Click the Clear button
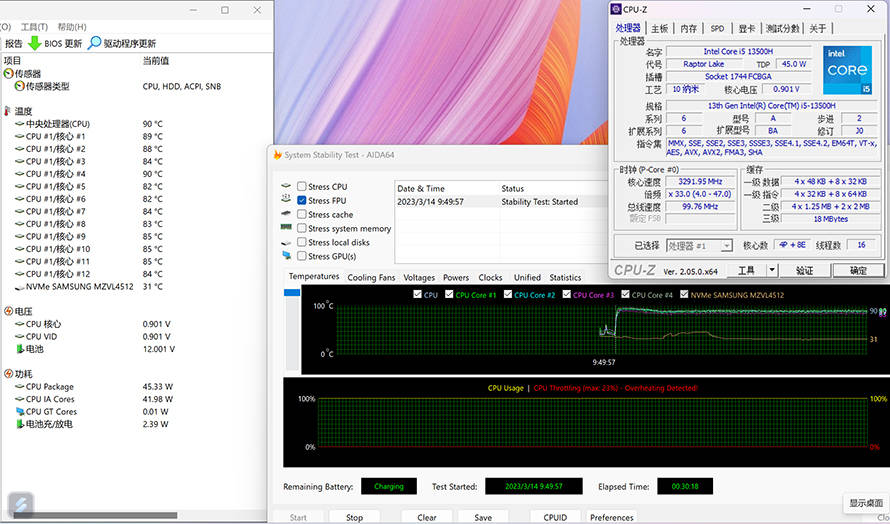The image size is (890, 524). click(427, 517)
